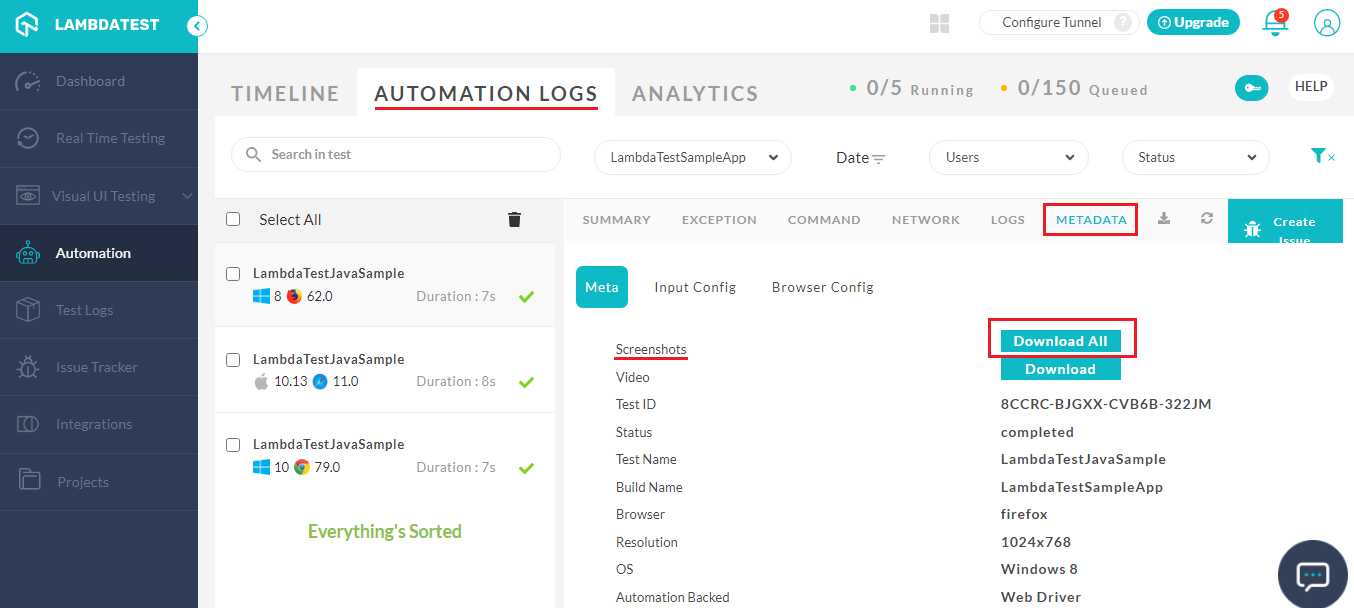Viewport: 1354px width, 608px height.
Task: Open the COMMAND tab
Action: point(824,220)
